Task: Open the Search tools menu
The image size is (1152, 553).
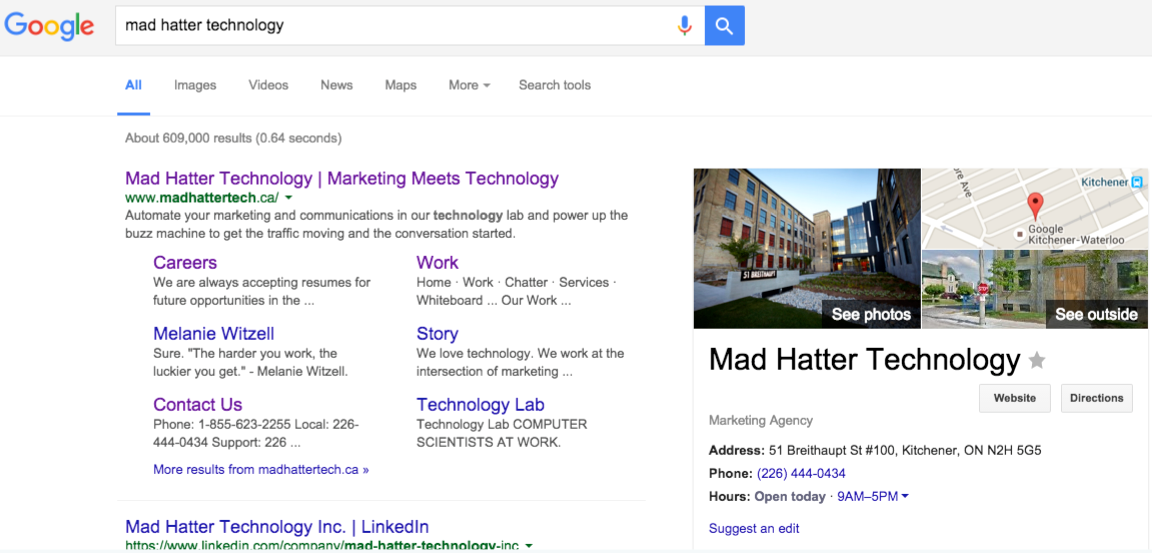Action: click(x=554, y=85)
